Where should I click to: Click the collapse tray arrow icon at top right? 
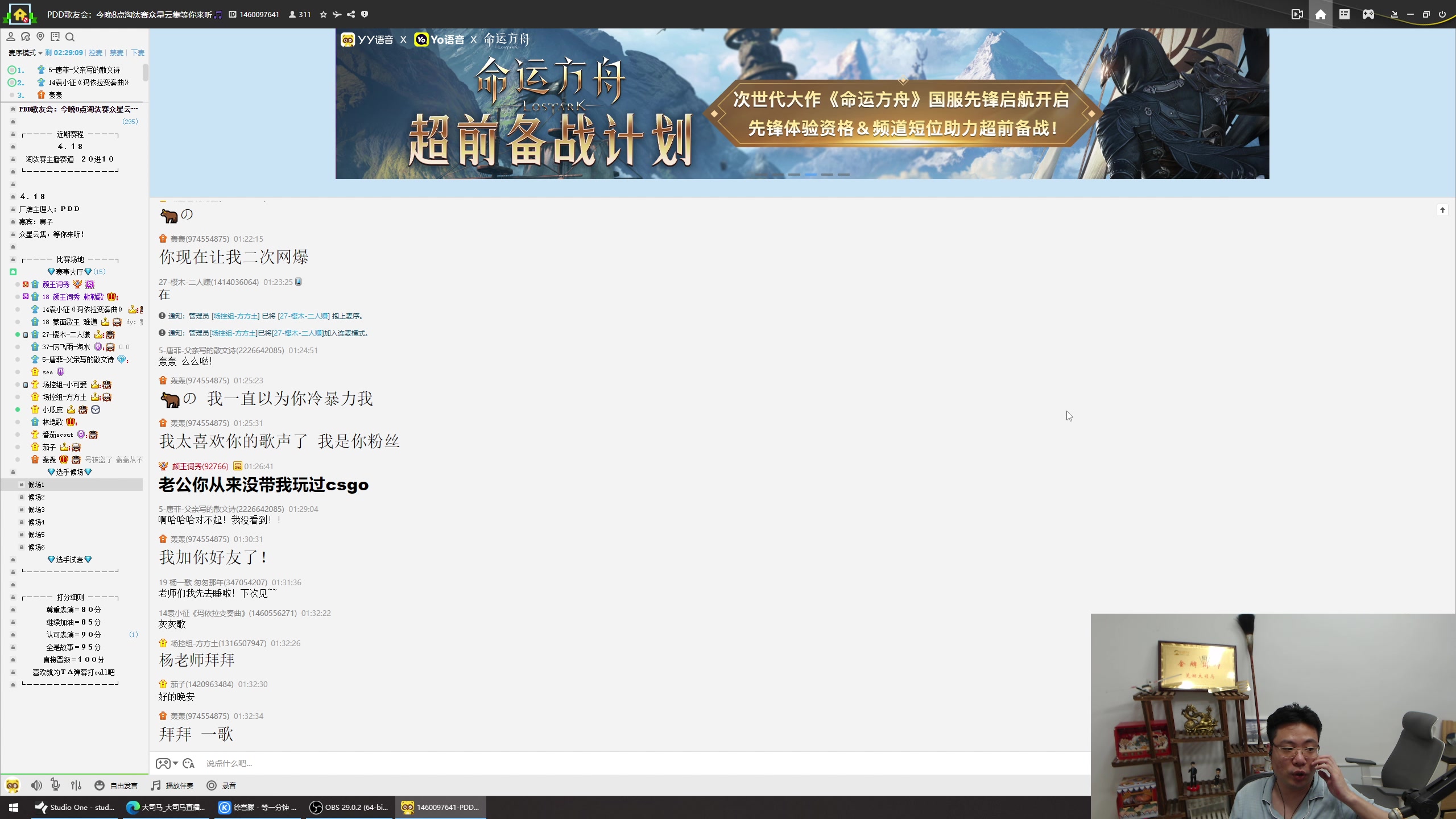tap(1394, 14)
